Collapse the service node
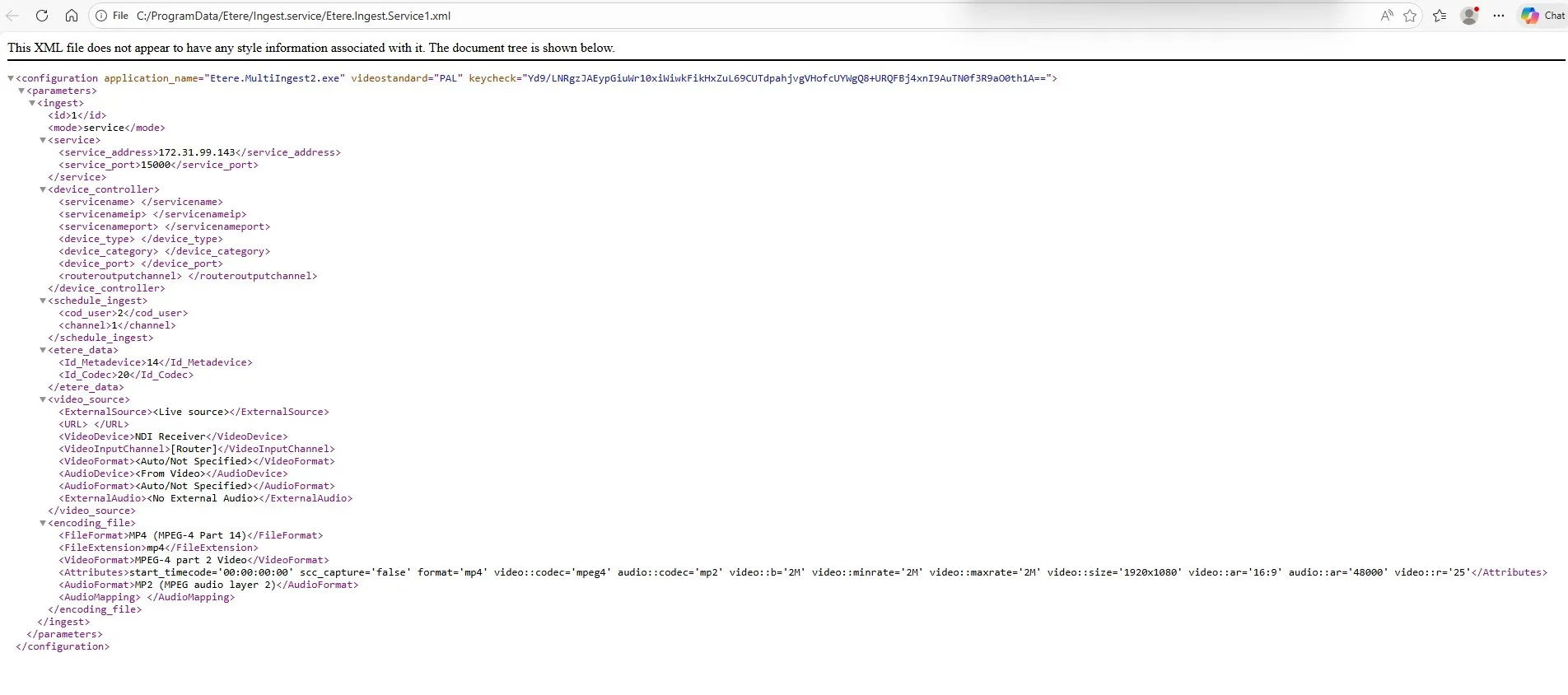The height and width of the screenshot is (695, 1568). click(x=43, y=140)
